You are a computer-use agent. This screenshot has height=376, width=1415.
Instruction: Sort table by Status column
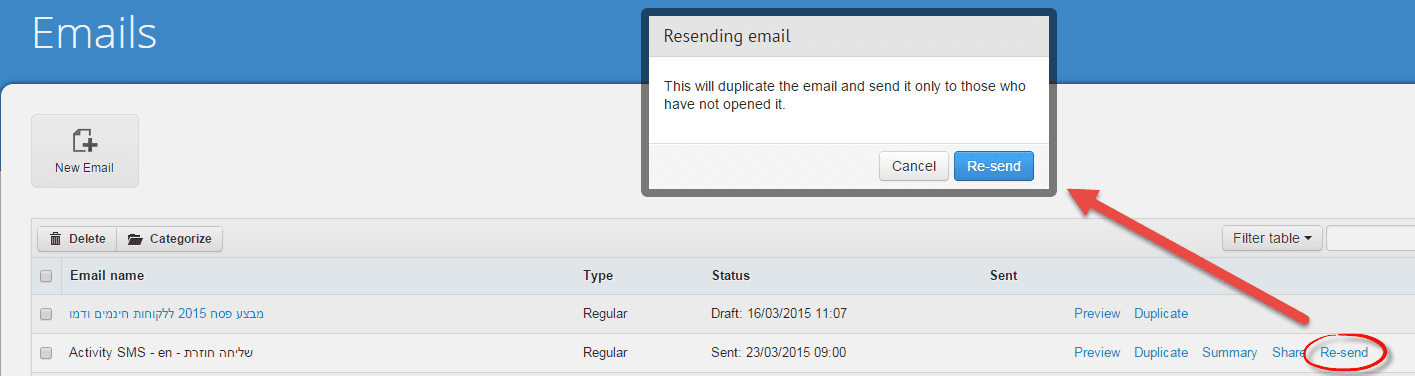click(x=731, y=275)
